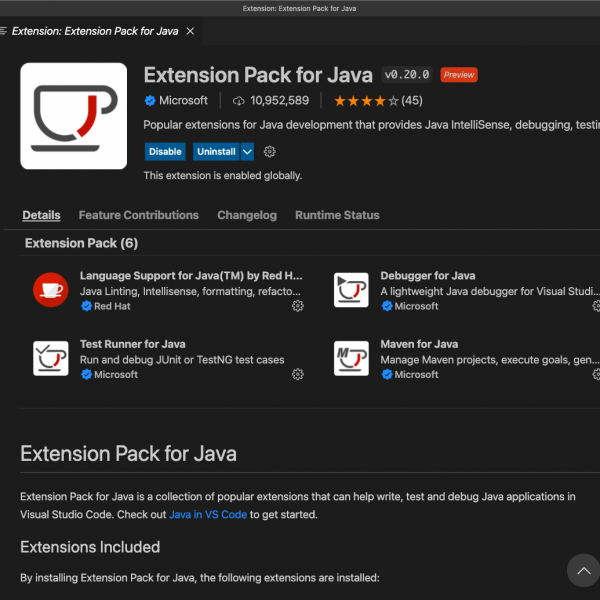Click the Maven for Java icon
Viewport: 600px width, 600px height.
click(x=351, y=357)
